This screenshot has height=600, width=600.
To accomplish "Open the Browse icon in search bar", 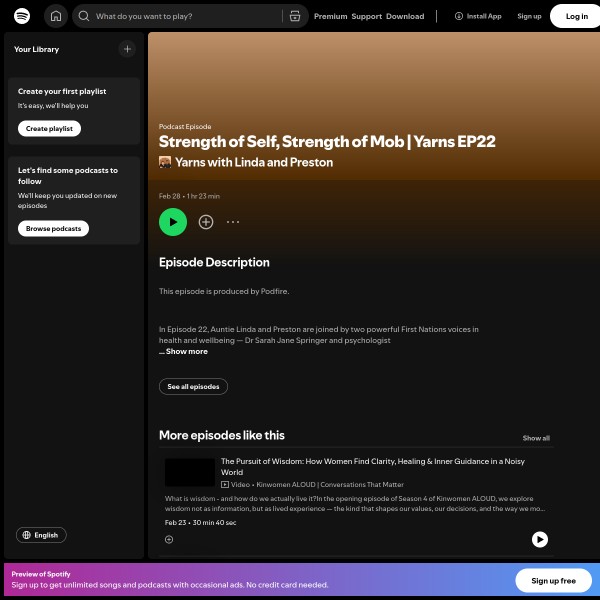I will [294, 16].
